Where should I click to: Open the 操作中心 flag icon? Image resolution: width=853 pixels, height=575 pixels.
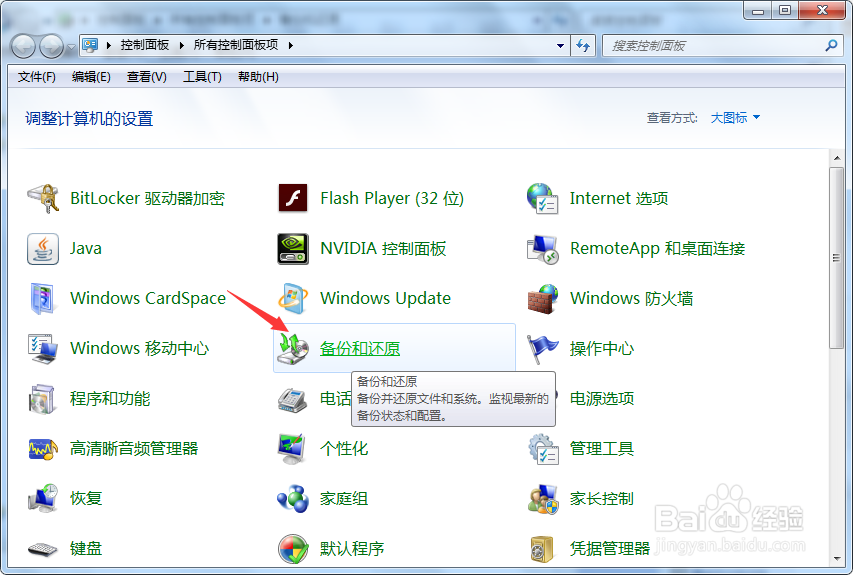click(x=542, y=349)
